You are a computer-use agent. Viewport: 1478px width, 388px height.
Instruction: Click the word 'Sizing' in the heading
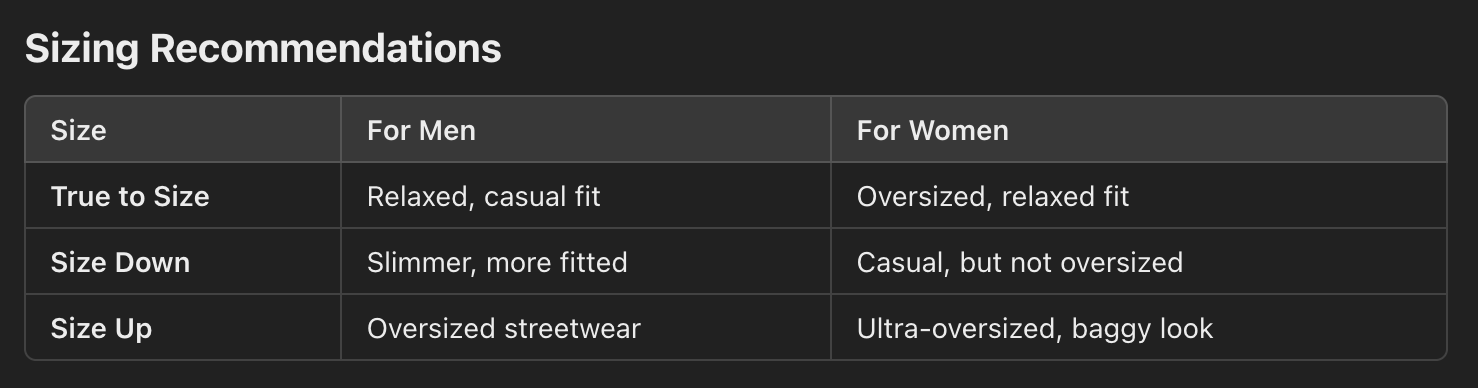coord(82,49)
